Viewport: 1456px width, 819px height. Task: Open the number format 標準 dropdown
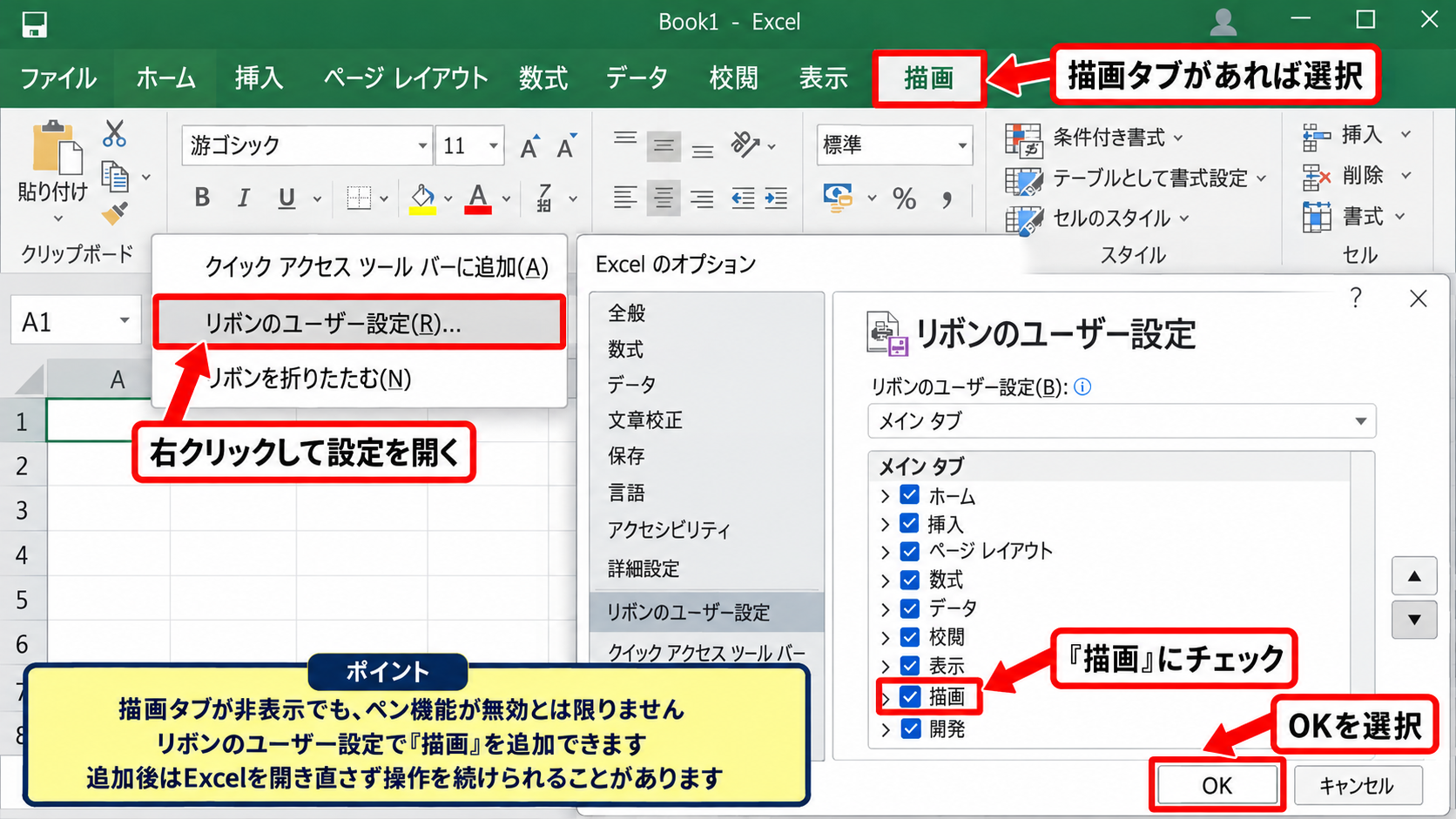[x=962, y=145]
